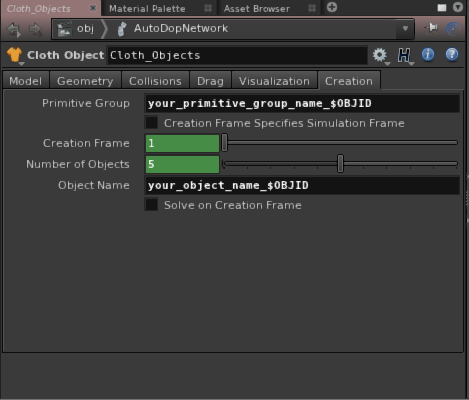Image resolution: width=469 pixels, height=400 pixels.
Task: Click the Creation Frame value field
Action: (x=182, y=143)
